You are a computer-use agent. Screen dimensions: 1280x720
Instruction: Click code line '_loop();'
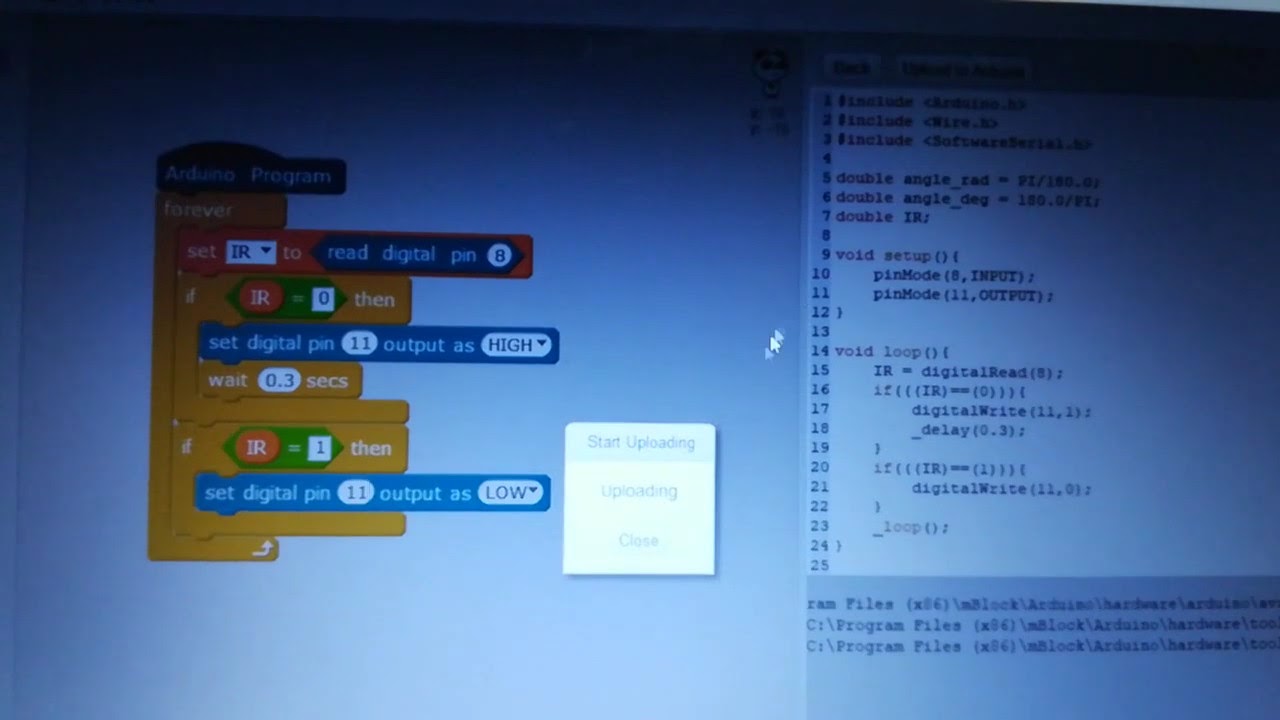[910, 527]
